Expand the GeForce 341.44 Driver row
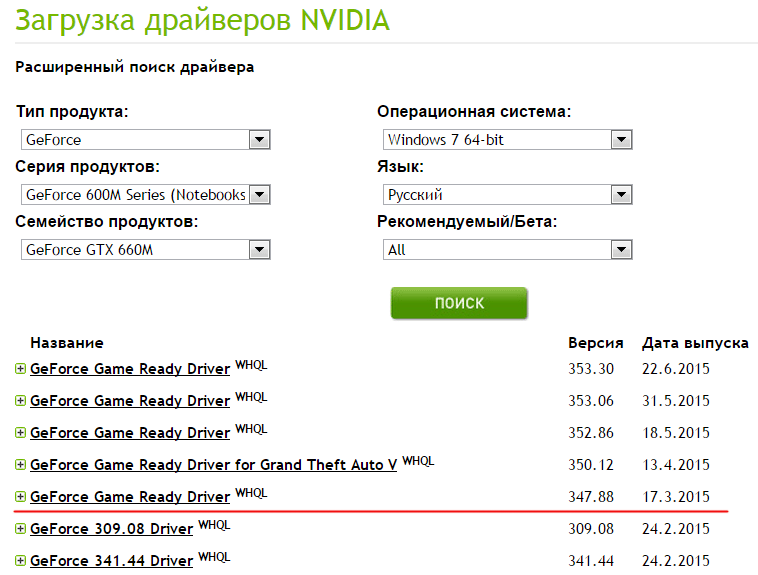758x575 pixels. click(x=20, y=560)
